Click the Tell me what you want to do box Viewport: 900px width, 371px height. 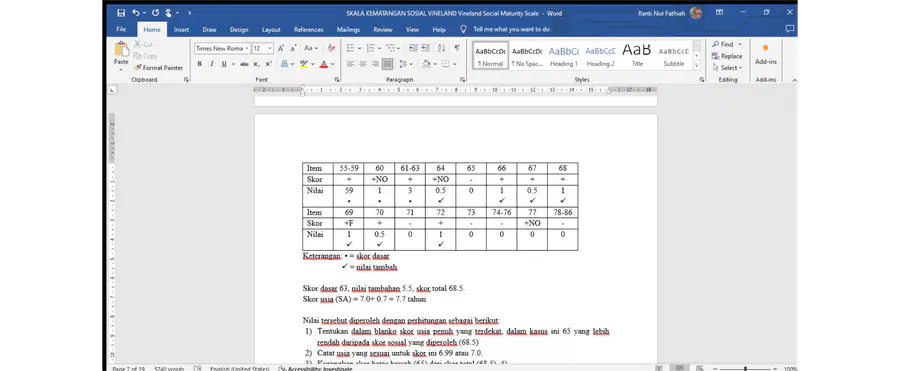pos(511,29)
